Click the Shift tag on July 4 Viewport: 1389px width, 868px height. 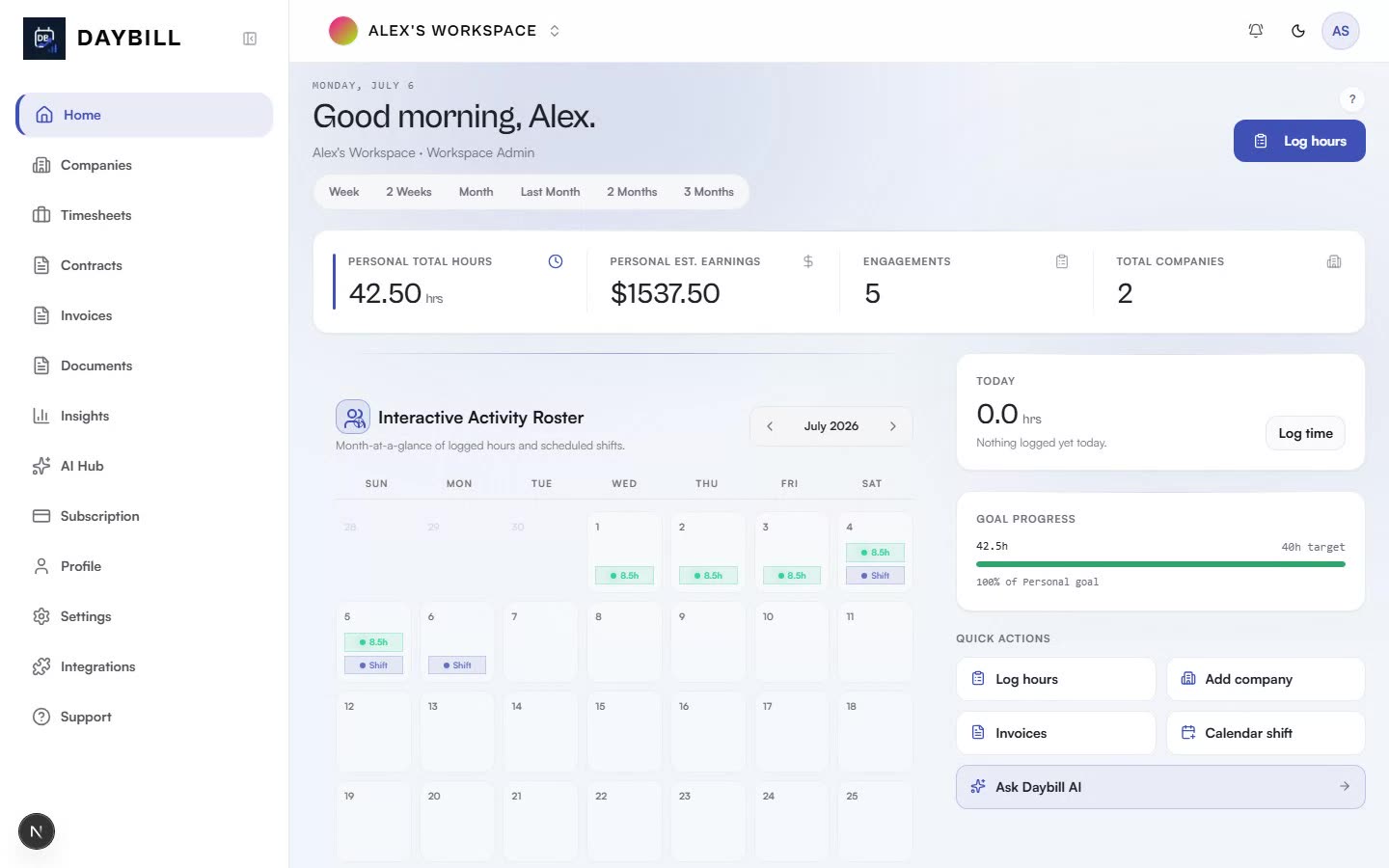[876, 576]
